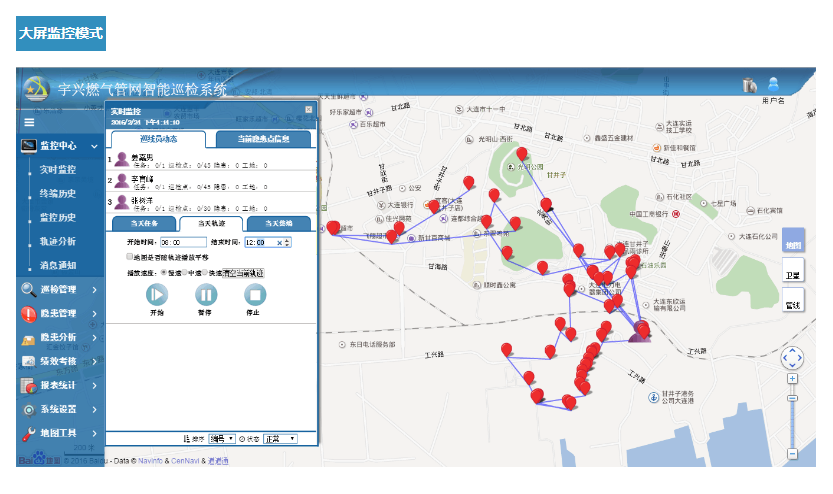The width and height of the screenshot is (833, 494).
Task: Click the start time input field
Action: (x=183, y=242)
